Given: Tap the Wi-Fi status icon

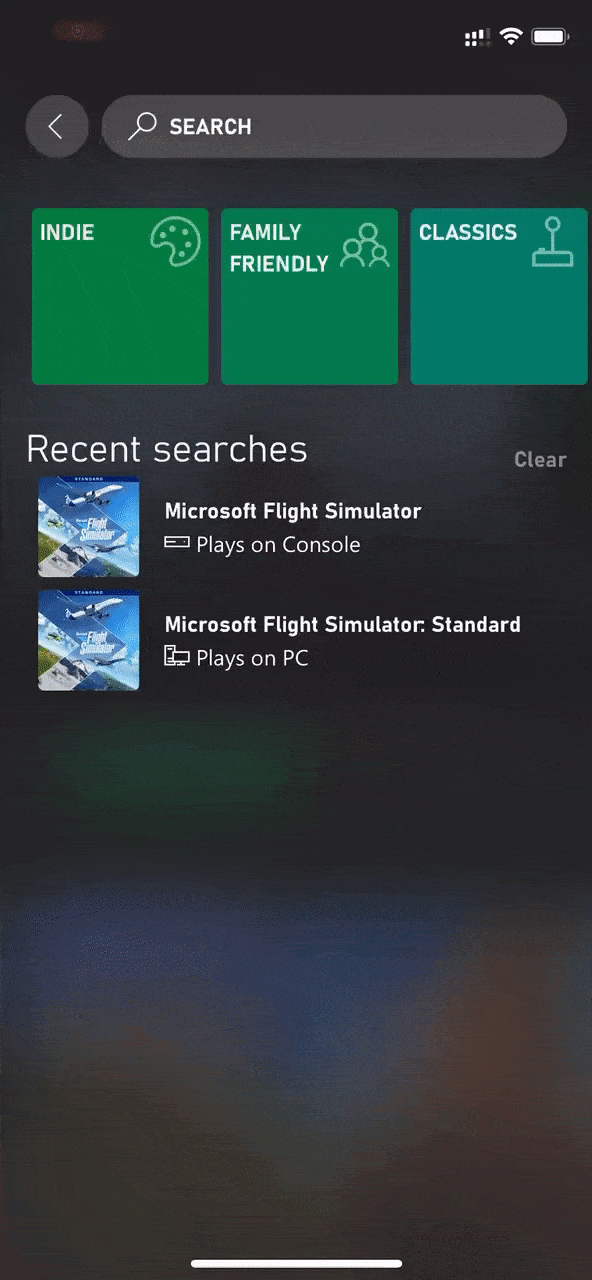Looking at the screenshot, I should point(511,37).
